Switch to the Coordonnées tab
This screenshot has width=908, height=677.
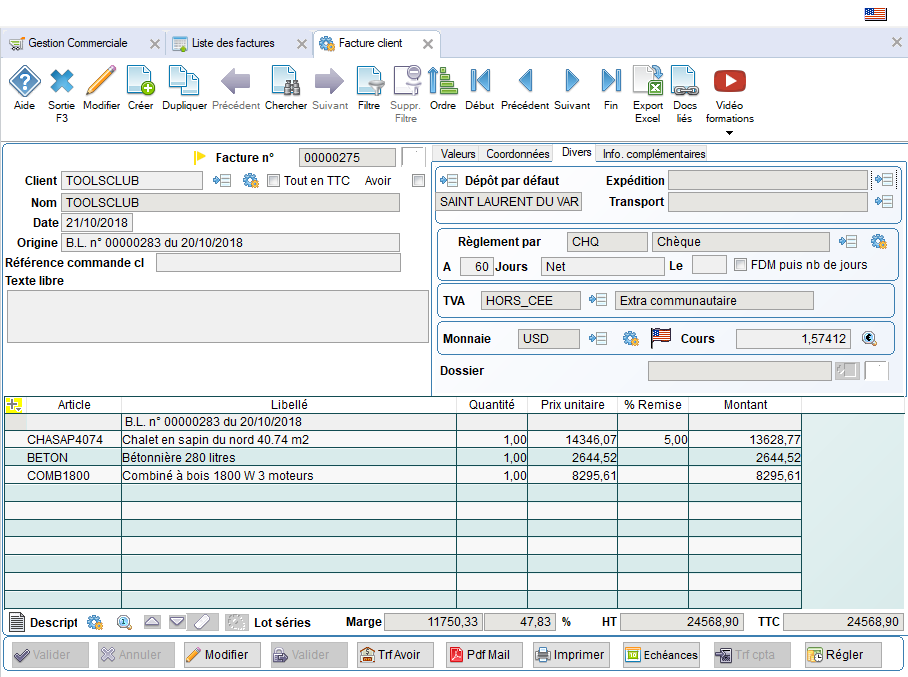517,154
